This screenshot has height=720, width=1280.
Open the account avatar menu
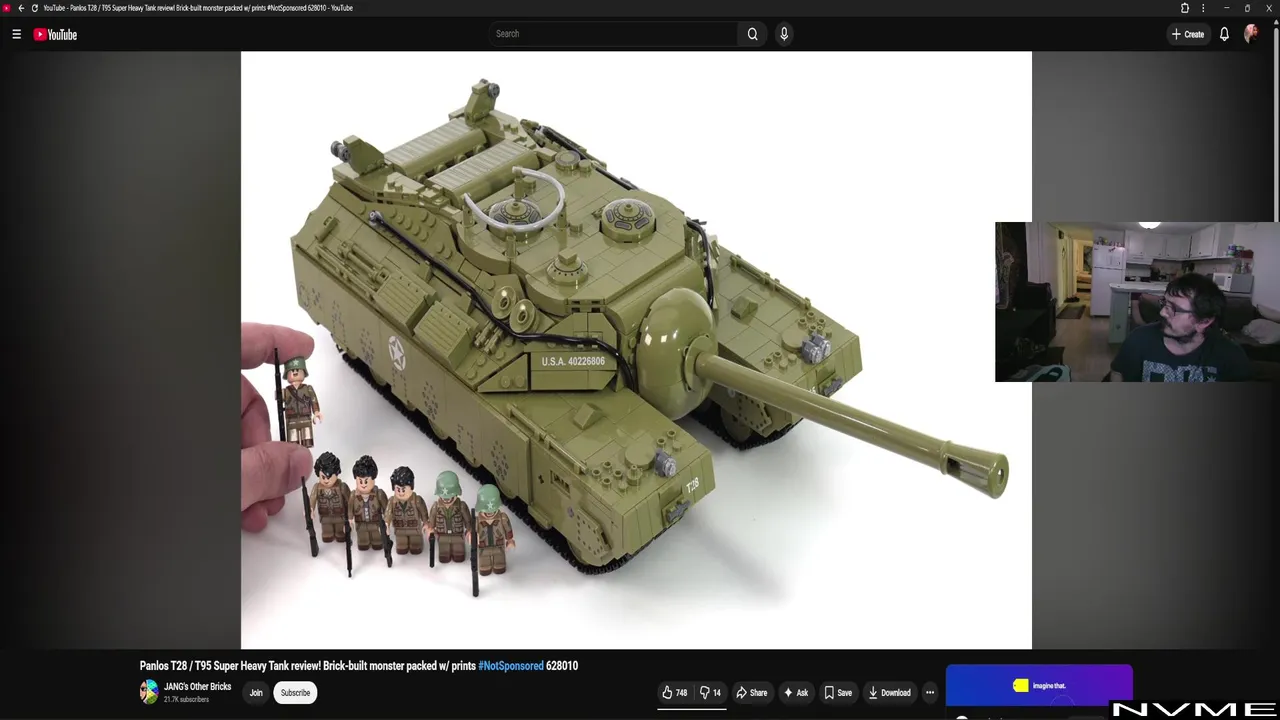(x=1251, y=34)
